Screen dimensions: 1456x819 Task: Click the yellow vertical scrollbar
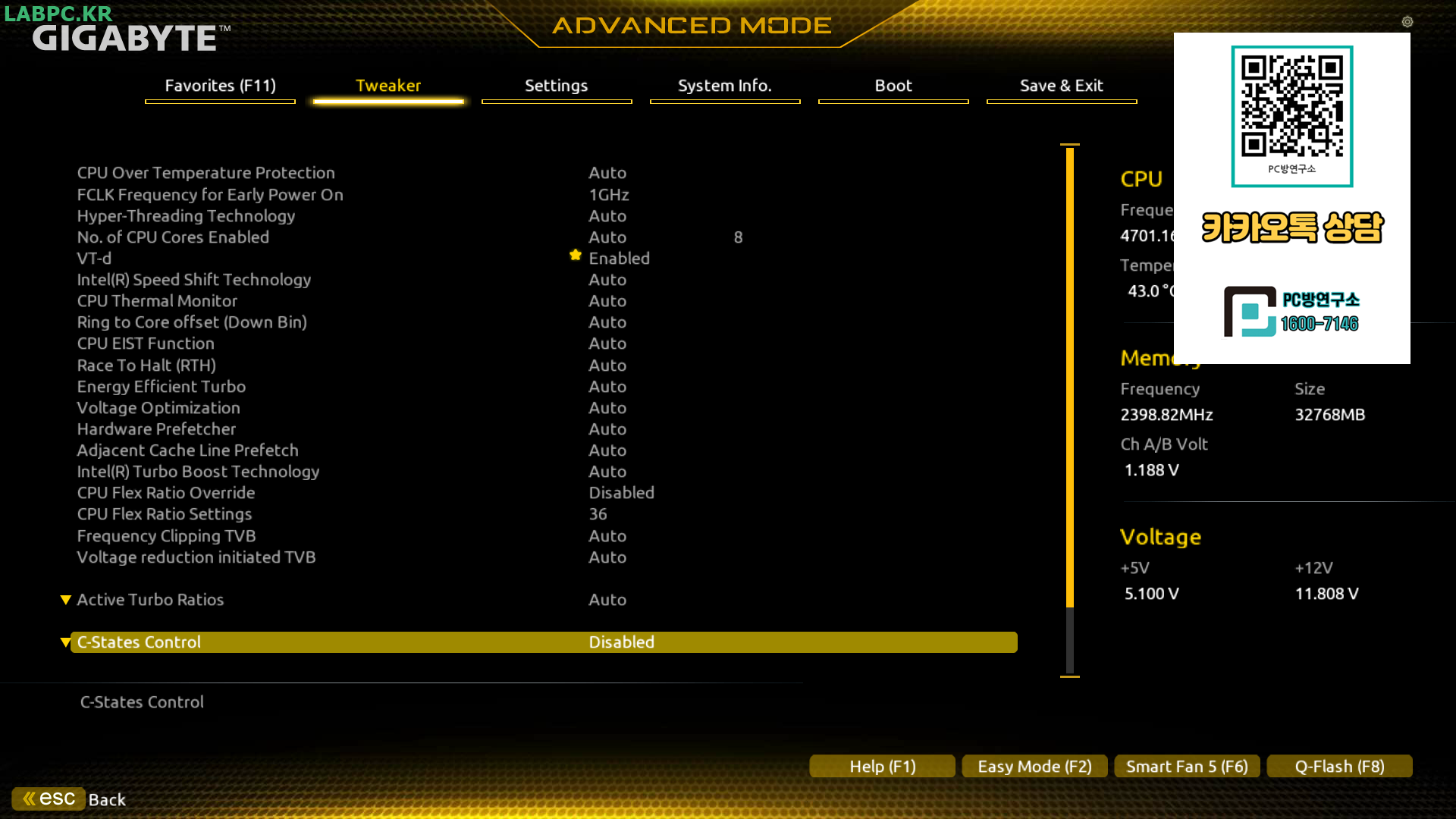coord(1069,379)
